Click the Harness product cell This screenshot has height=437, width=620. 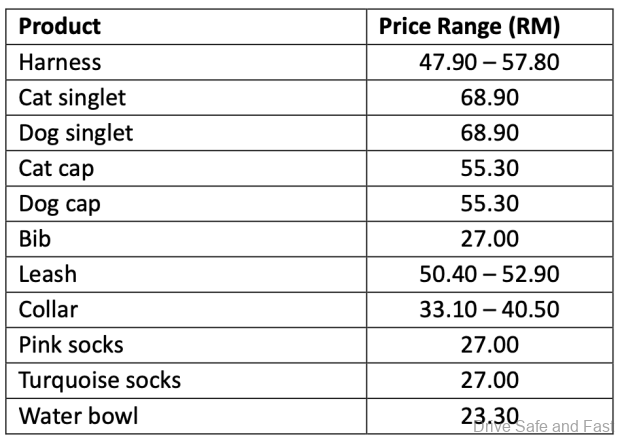point(61,62)
